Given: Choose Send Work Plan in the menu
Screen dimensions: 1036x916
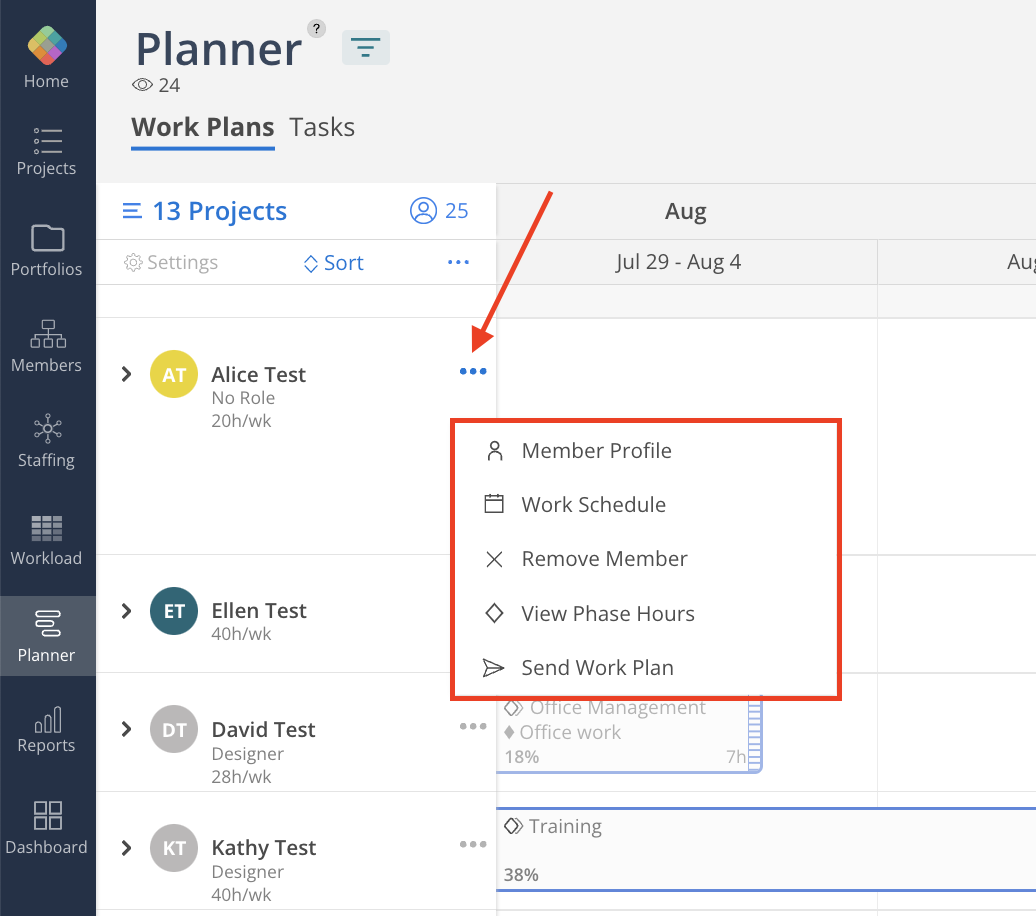Looking at the screenshot, I should [x=596, y=668].
